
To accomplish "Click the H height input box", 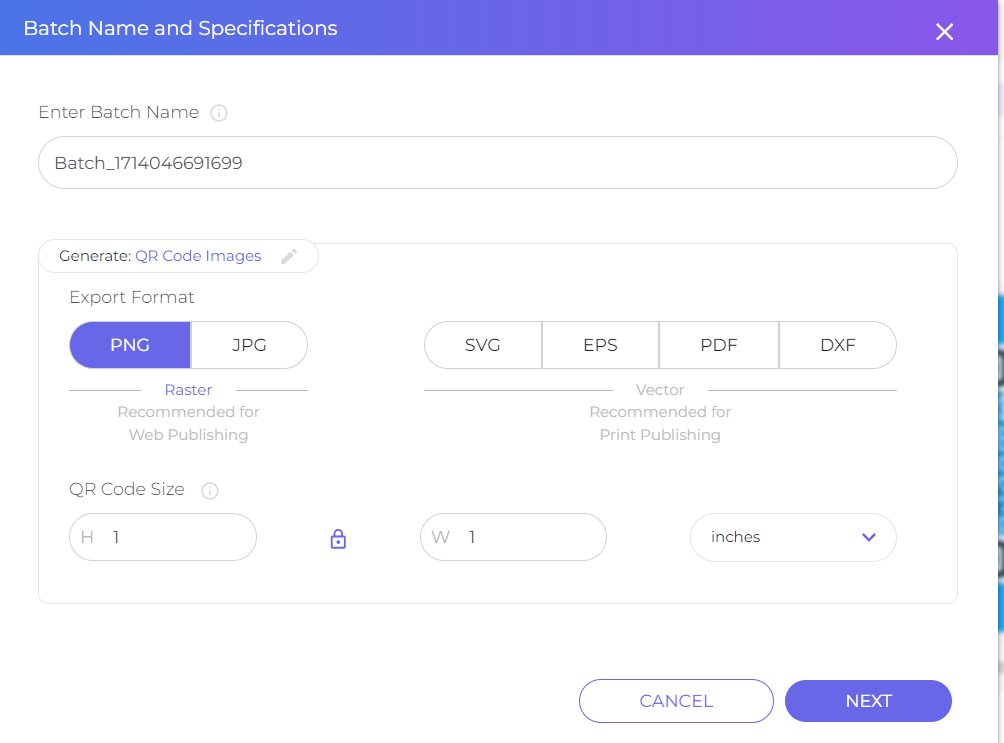I will click(162, 537).
